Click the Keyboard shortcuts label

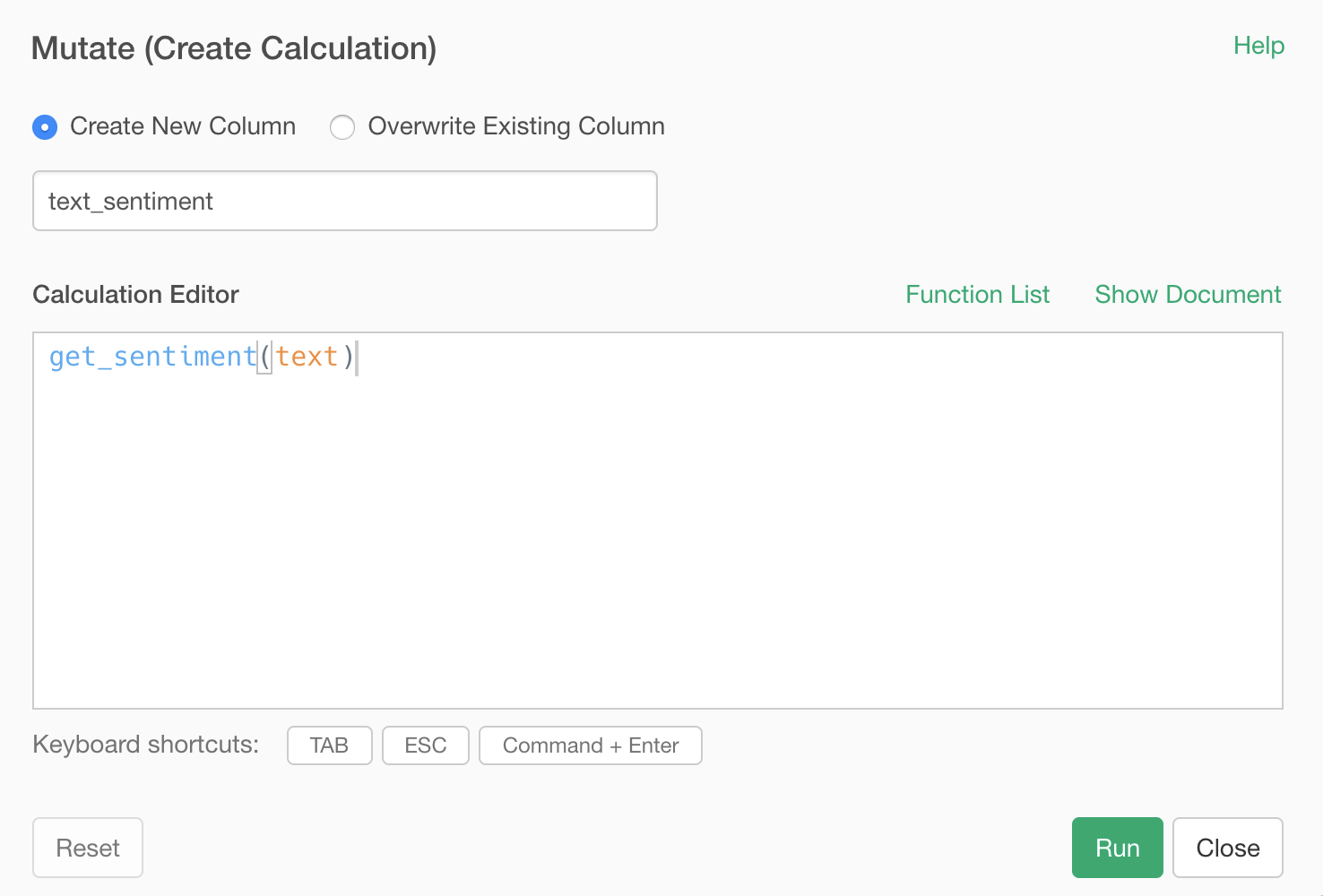tap(145, 745)
